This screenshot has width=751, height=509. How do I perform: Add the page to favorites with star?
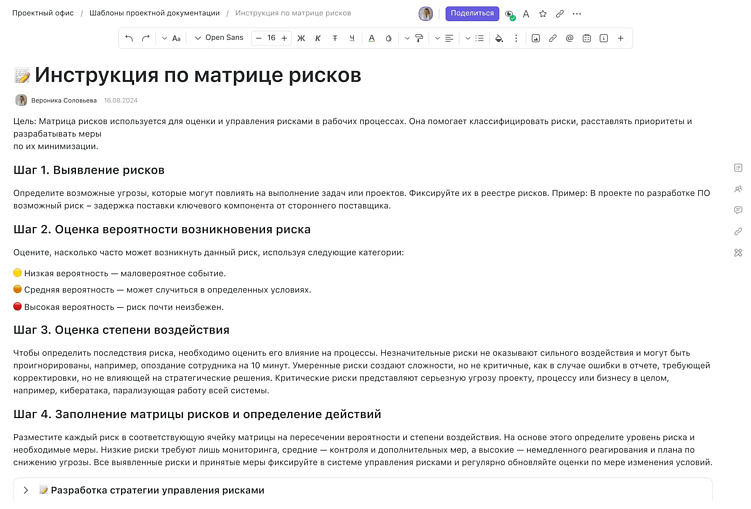(x=543, y=14)
